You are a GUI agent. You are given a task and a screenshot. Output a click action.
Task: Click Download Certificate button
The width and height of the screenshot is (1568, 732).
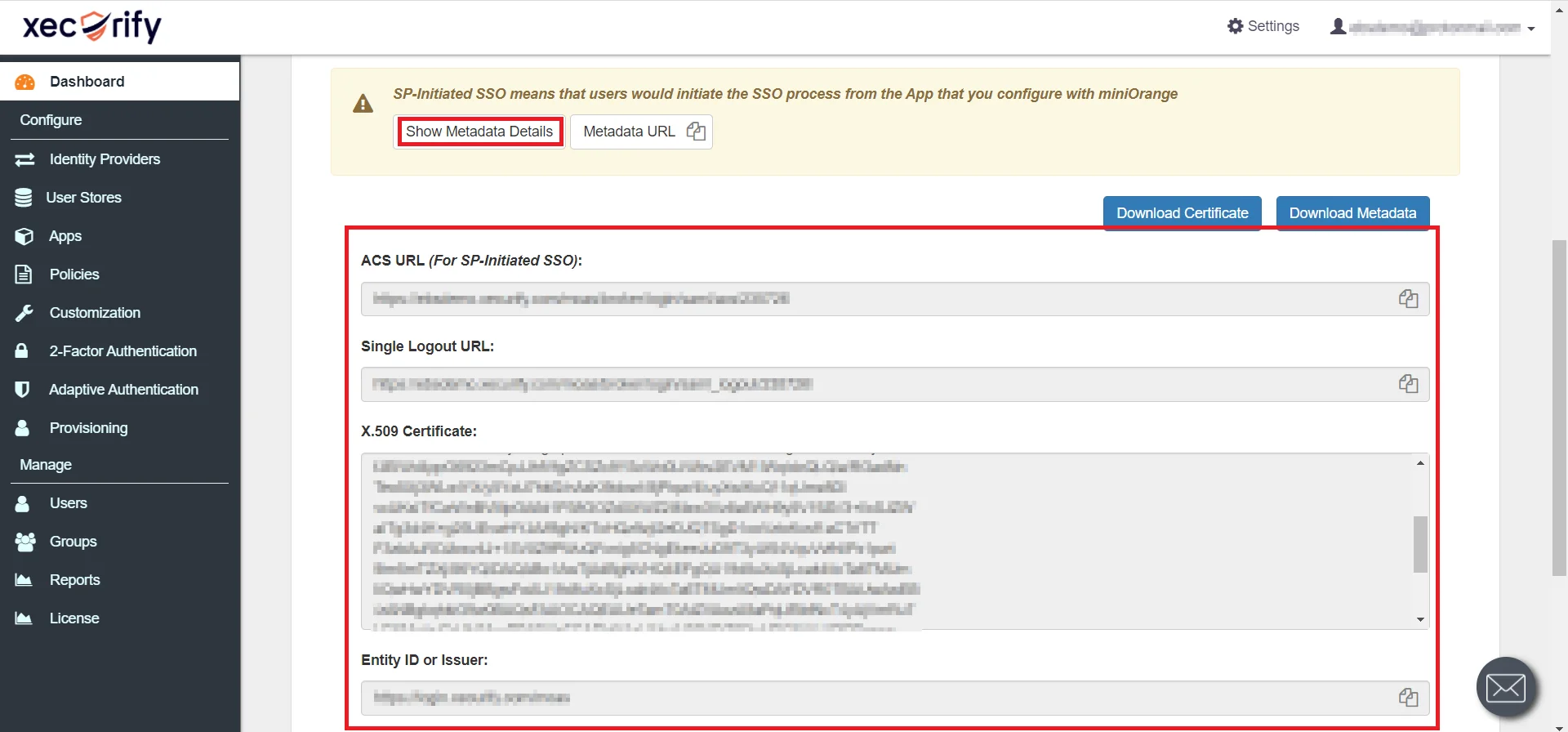(1182, 213)
